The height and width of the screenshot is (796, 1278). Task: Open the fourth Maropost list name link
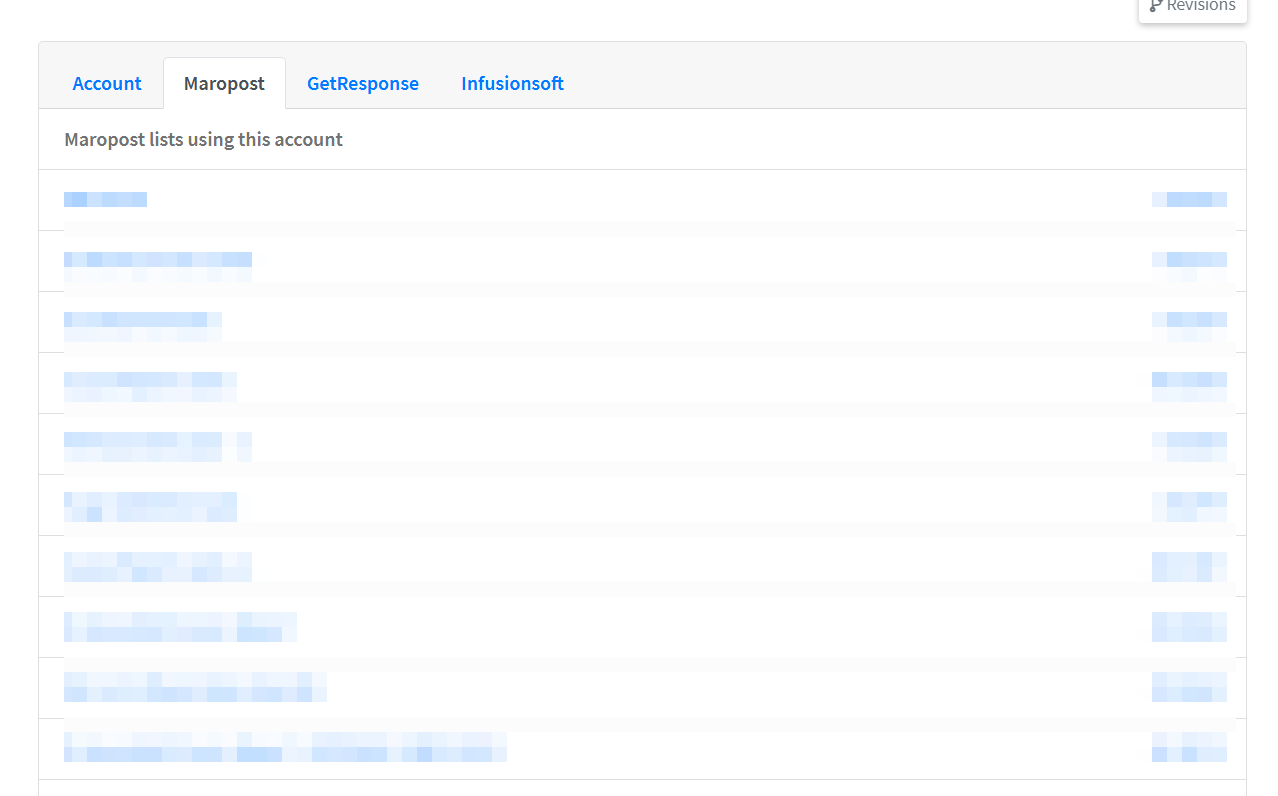[150, 381]
